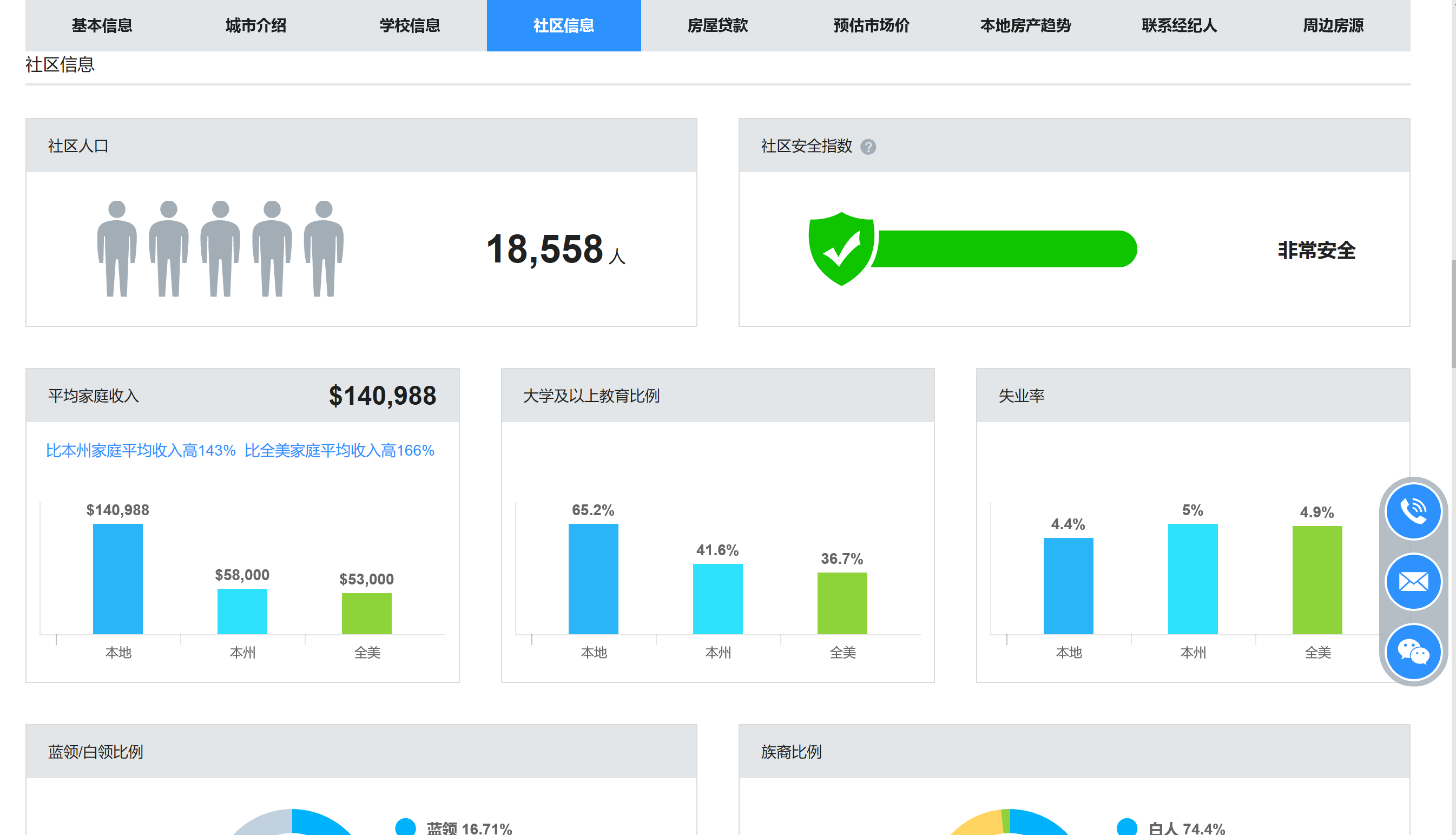Click the 全美 income bar $53,000
The height and width of the screenshot is (835, 1456).
point(366,614)
